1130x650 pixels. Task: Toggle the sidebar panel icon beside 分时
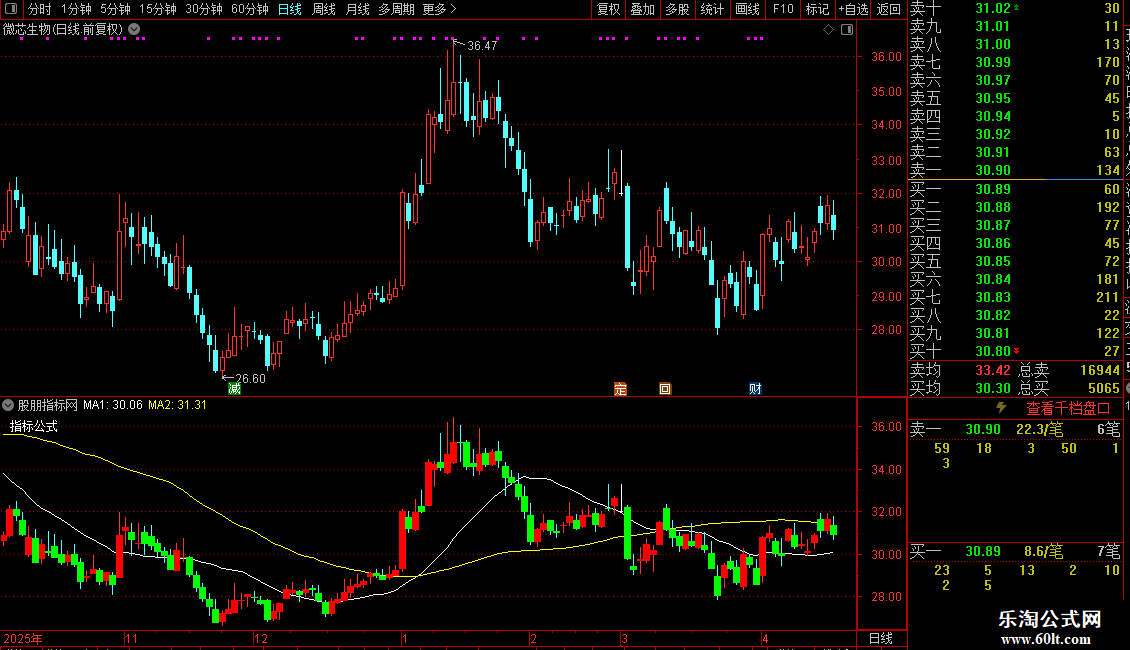pyautogui.click(x=11, y=9)
